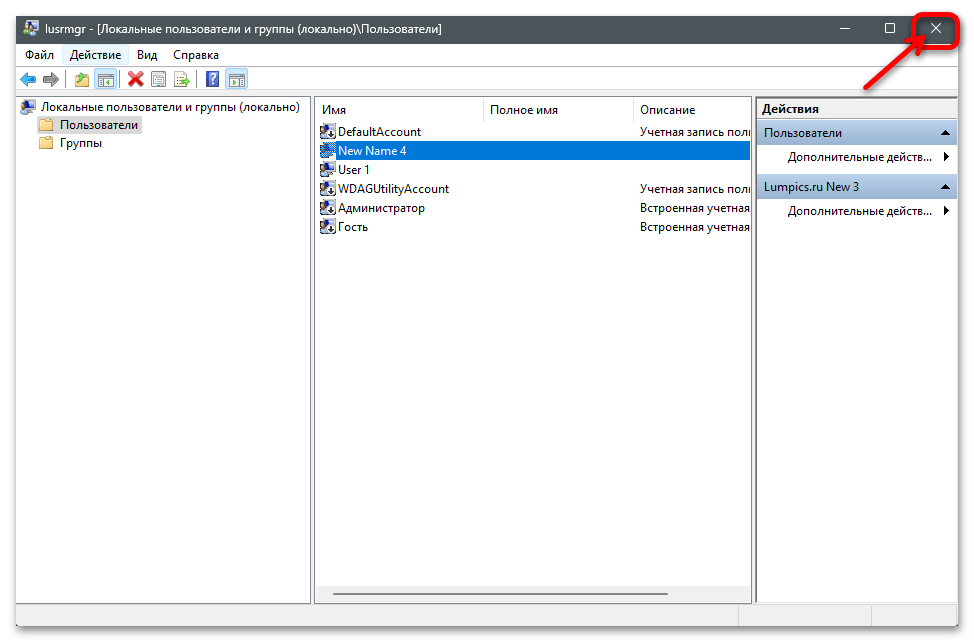
Task: Sort by the Имя column header
Action: click(x=399, y=110)
